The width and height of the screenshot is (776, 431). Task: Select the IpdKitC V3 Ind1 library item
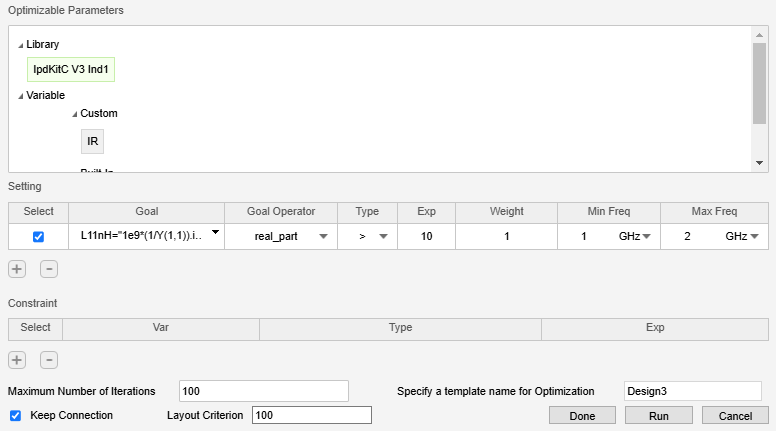click(x=72, y=70)
